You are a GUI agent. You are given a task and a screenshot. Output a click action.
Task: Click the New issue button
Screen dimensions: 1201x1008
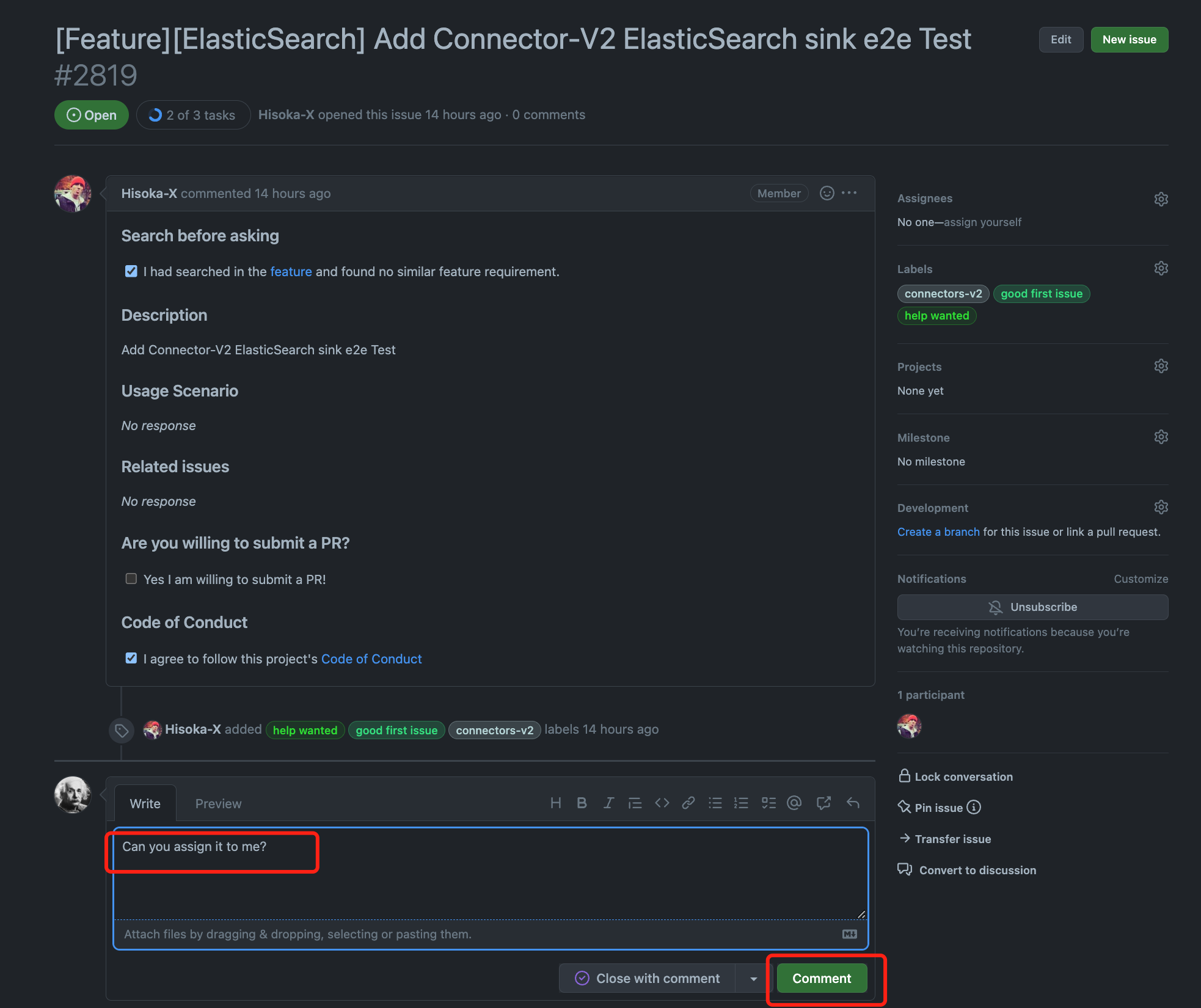coord(1129,39)
